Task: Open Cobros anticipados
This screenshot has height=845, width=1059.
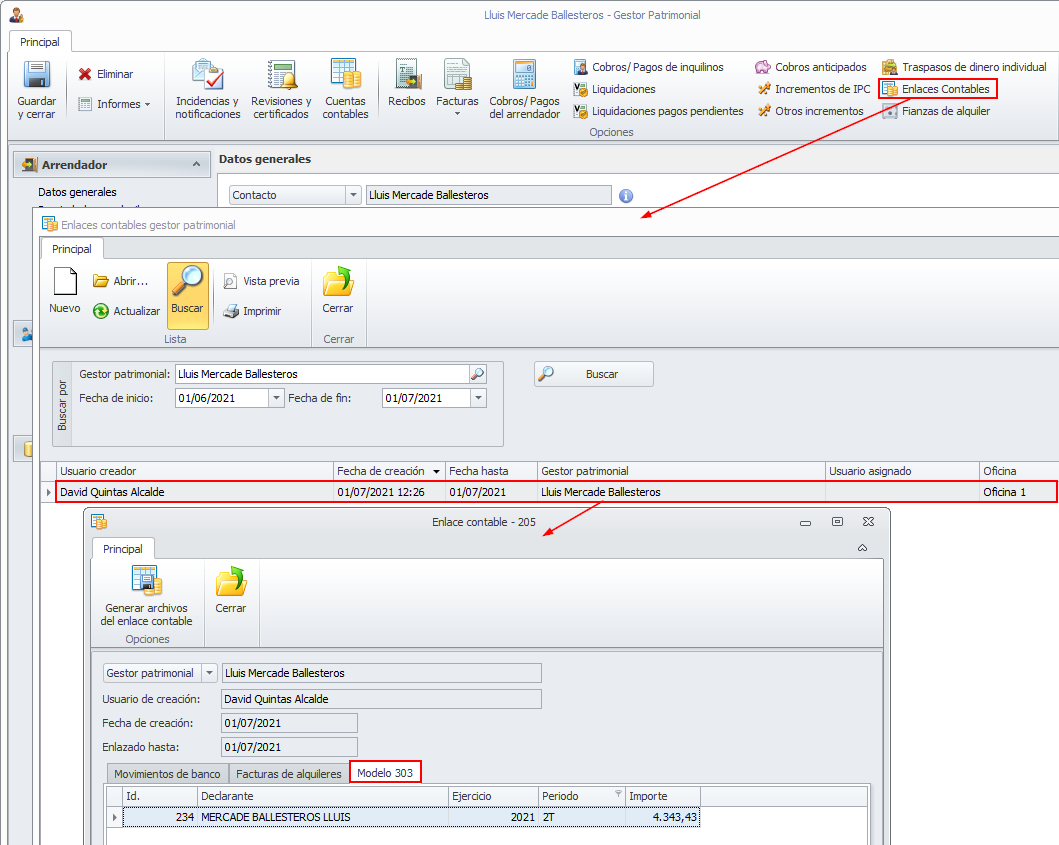Action: [x=810, y=67]
